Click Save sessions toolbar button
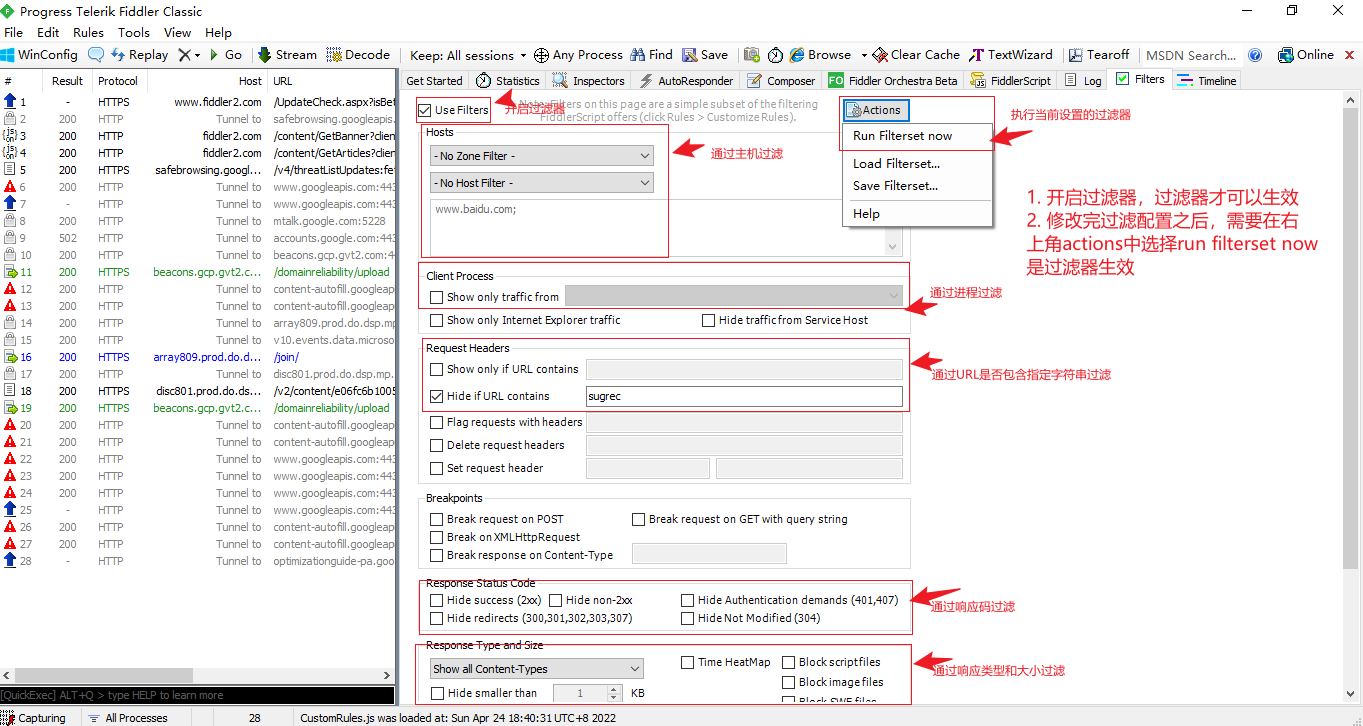The image size is (1363, 726). [705, 55]
